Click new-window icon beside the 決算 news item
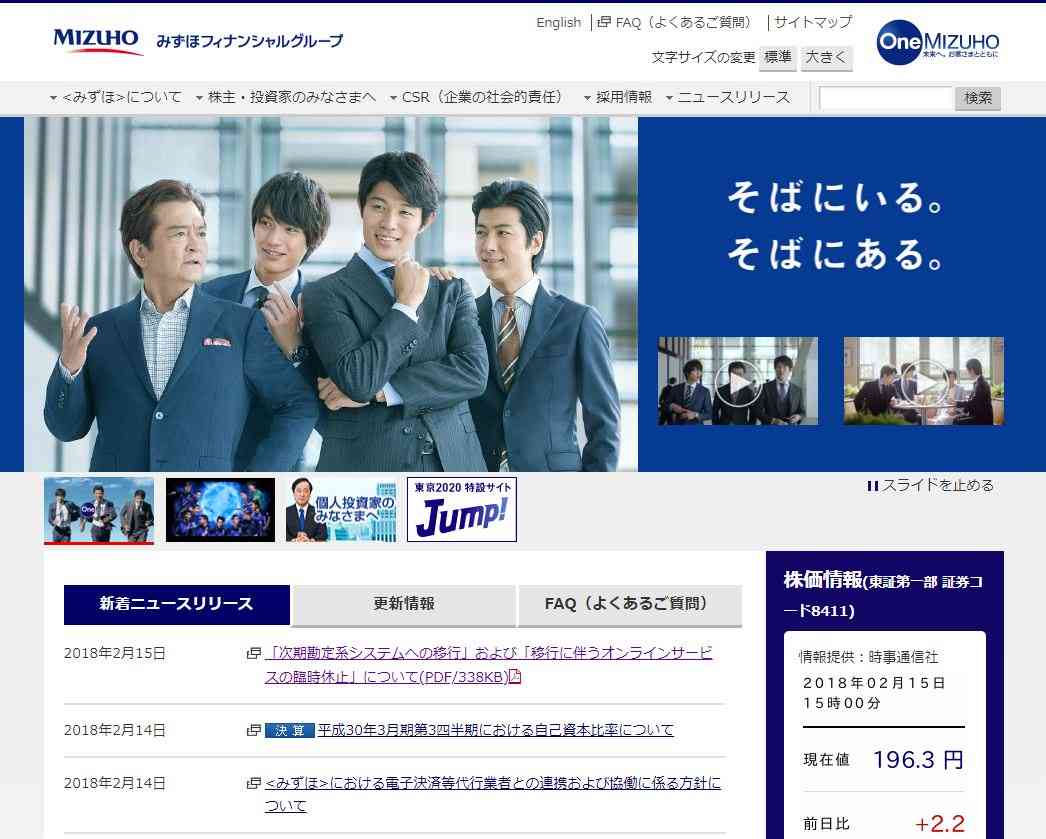Screen dimensions: 1046x839 click(253, 730)
